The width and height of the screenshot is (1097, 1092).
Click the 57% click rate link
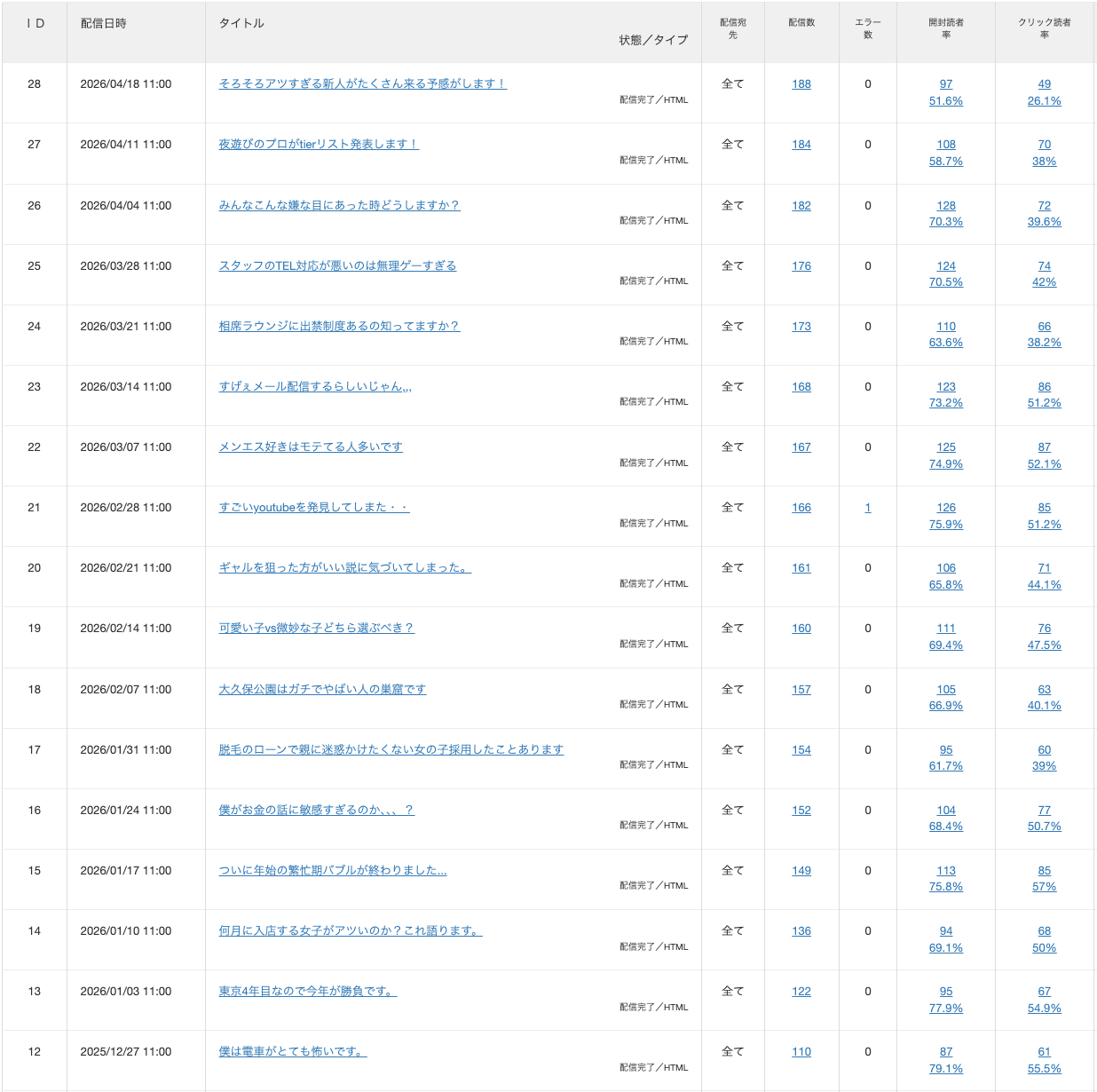pos(1044,887)
